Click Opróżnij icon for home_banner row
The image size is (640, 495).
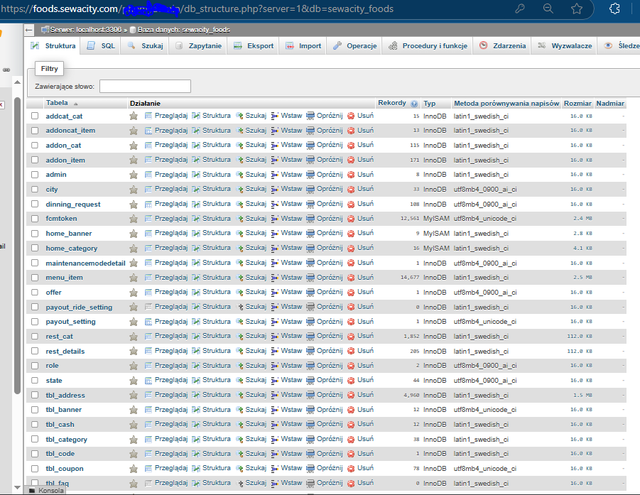coord(311,233)
